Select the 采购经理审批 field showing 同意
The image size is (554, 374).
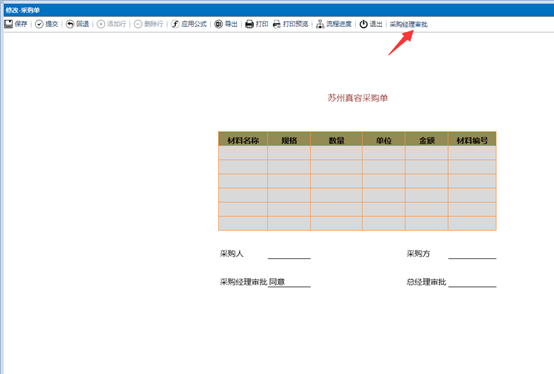289,282
